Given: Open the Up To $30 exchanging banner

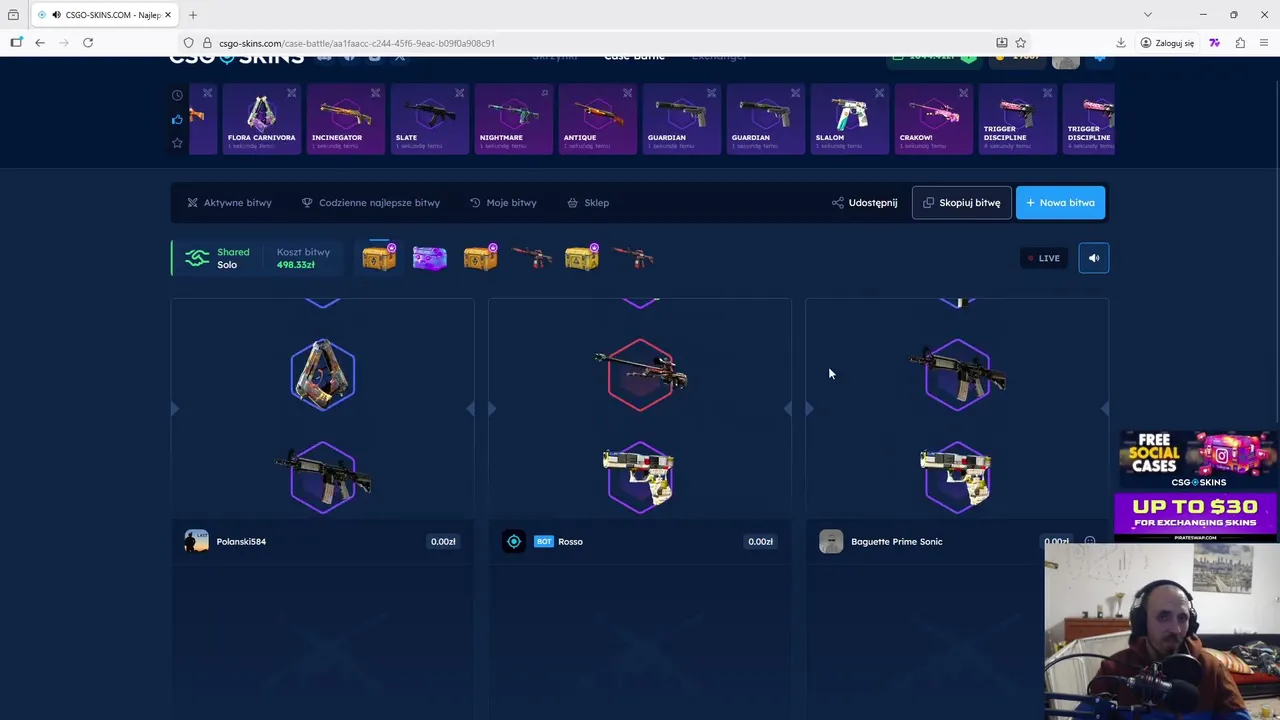Looking at the screenshot, I should [x=1197, y=516].
